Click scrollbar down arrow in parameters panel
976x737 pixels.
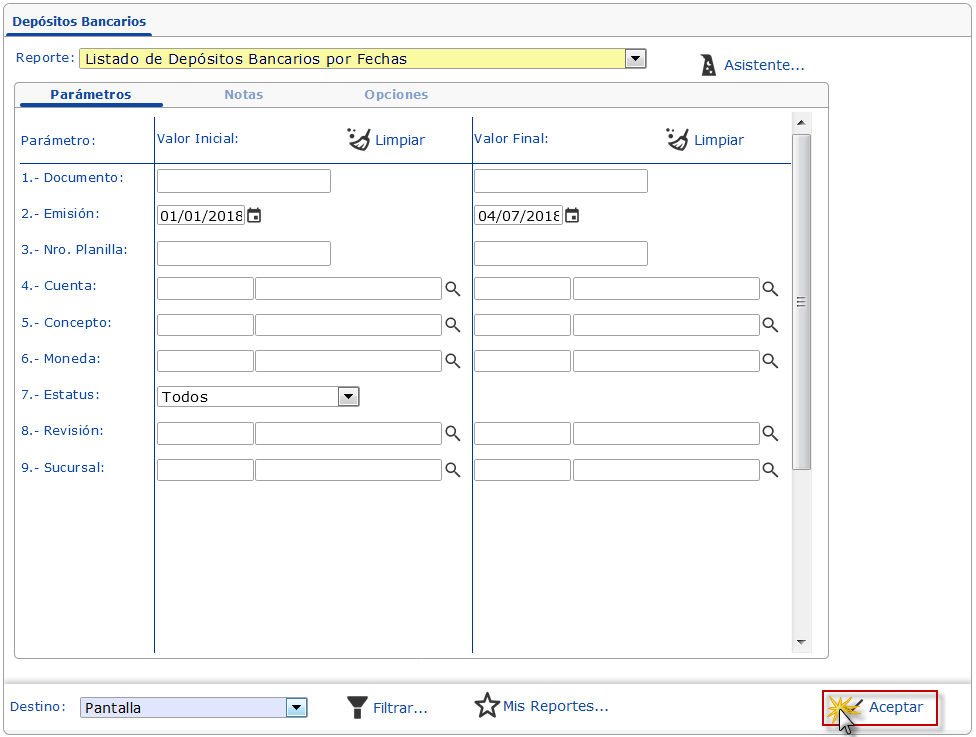click(x=801, y=642)
